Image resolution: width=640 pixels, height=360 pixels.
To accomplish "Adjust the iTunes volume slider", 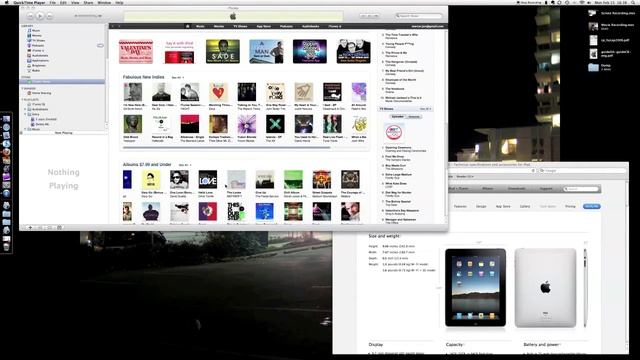I will point(88,16).
